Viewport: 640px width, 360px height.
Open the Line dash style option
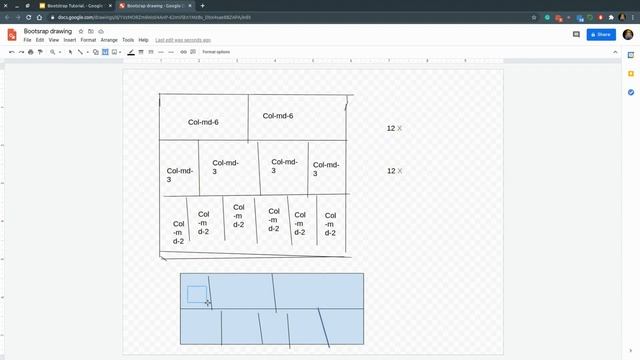pos(151,52)
